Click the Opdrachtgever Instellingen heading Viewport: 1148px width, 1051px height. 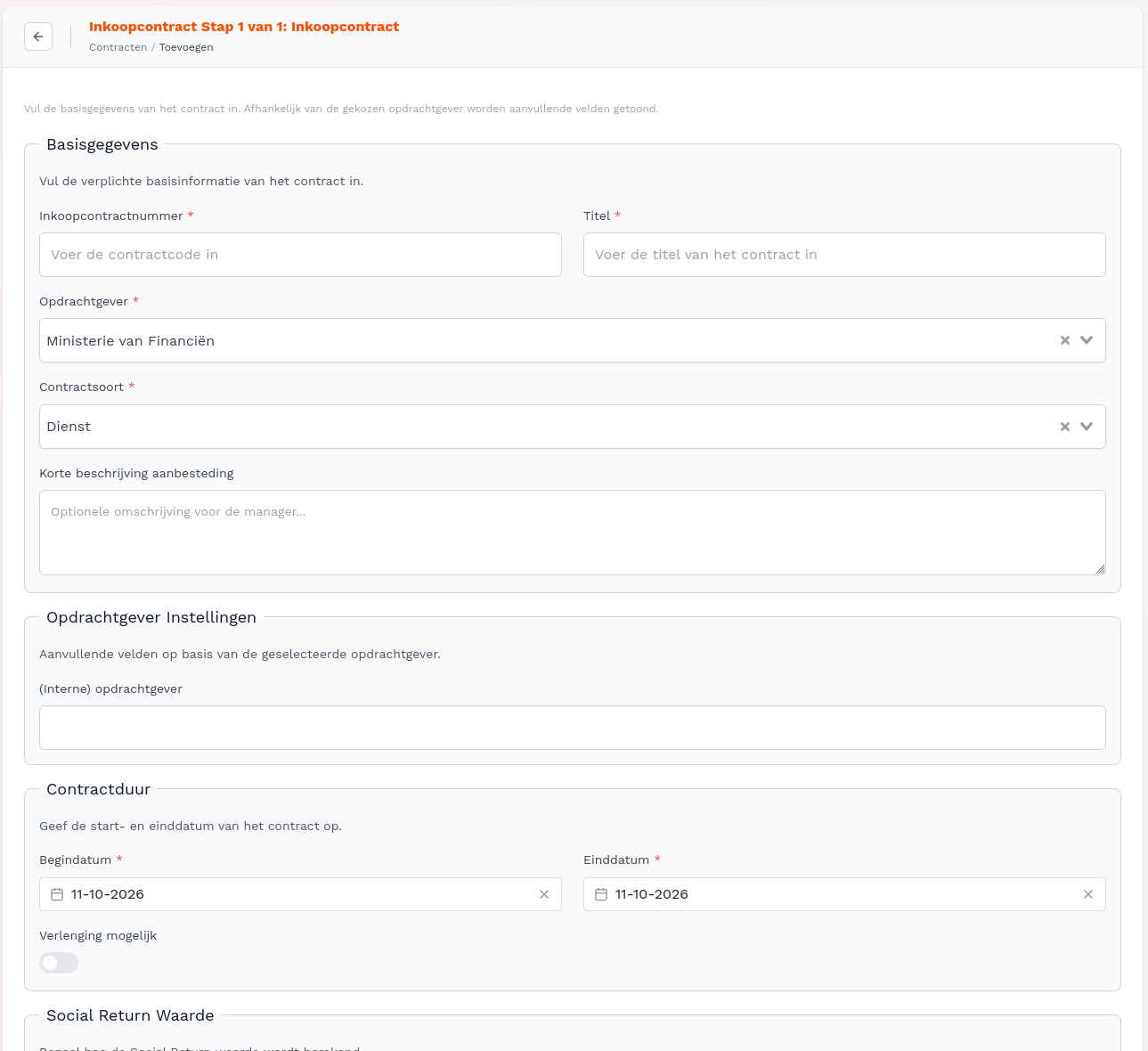[151, 617]
